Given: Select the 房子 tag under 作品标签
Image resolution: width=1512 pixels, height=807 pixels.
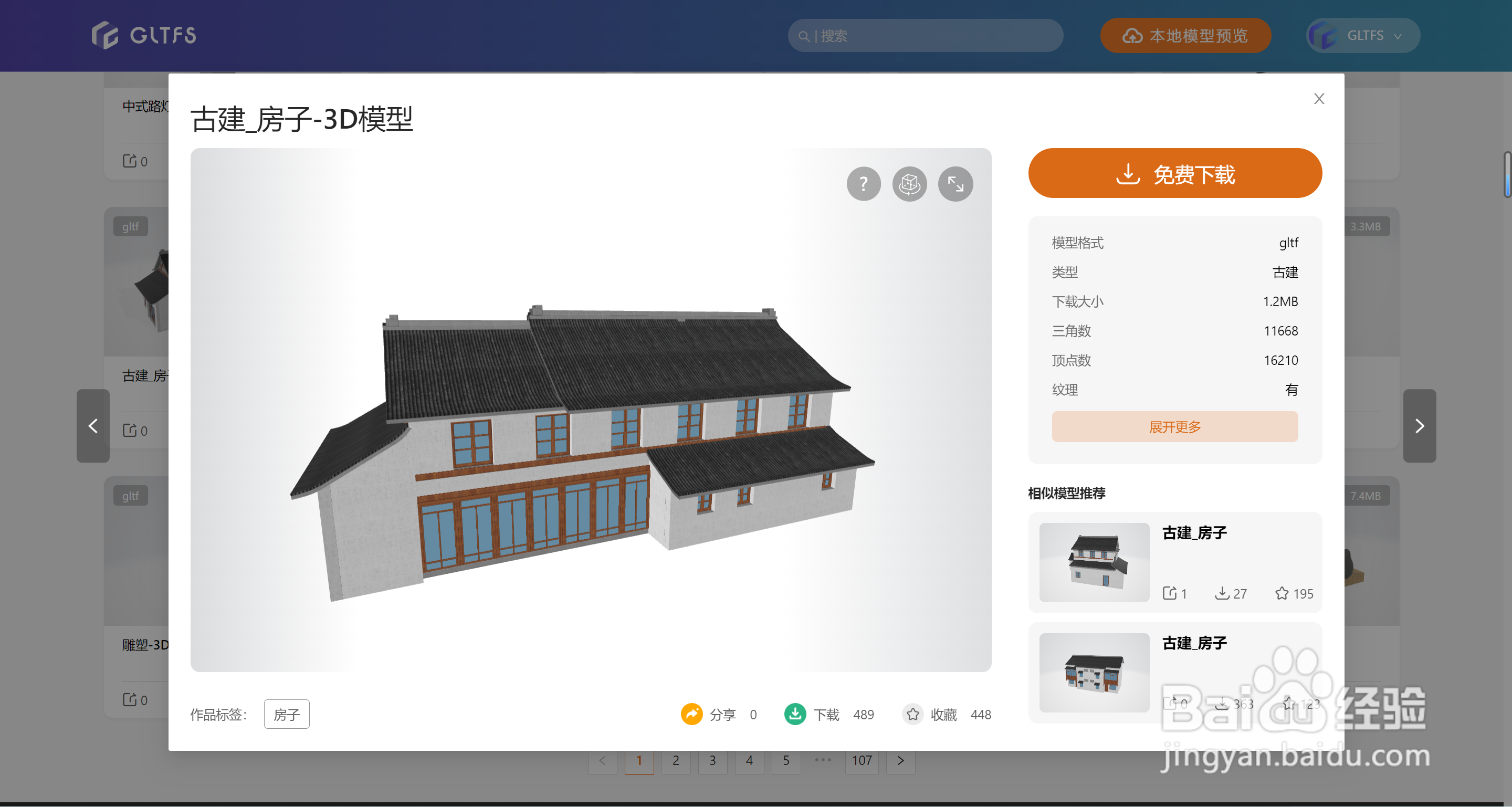Looking at the screenshot, I should [x=287, y=714].
